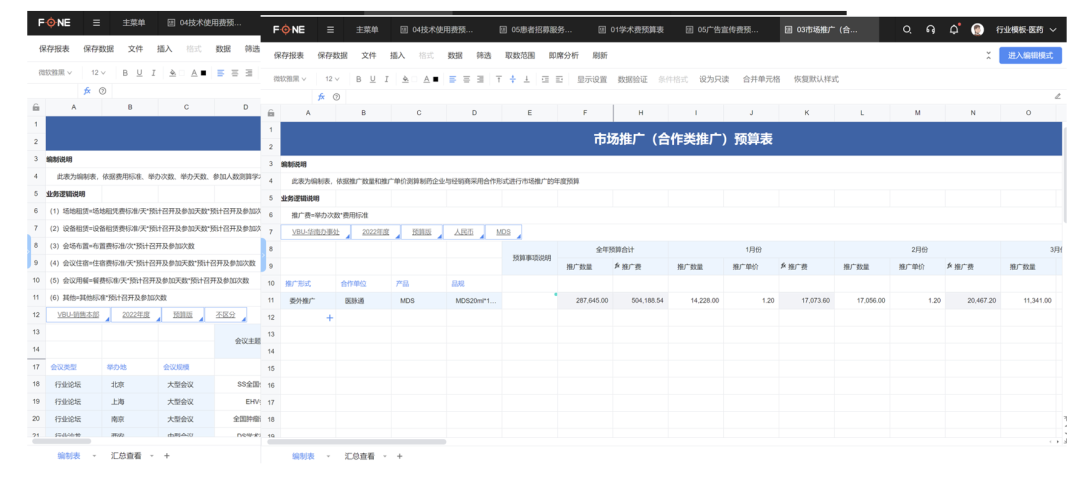This screenshot has height=490, width=1080.
Task: Toggle underline in back window toolbar
Action: pos(139,72)
